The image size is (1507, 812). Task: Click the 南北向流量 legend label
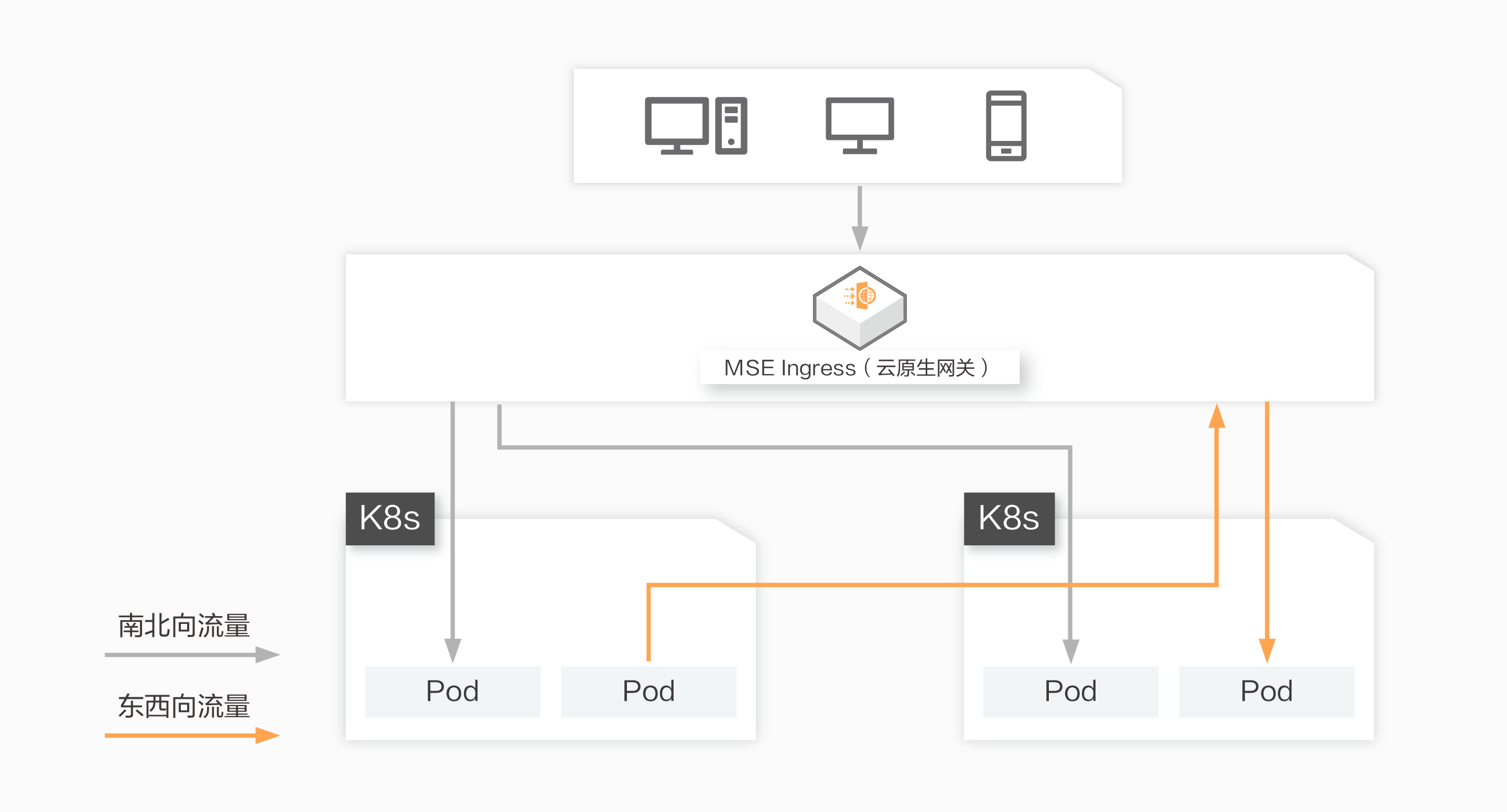183,626
